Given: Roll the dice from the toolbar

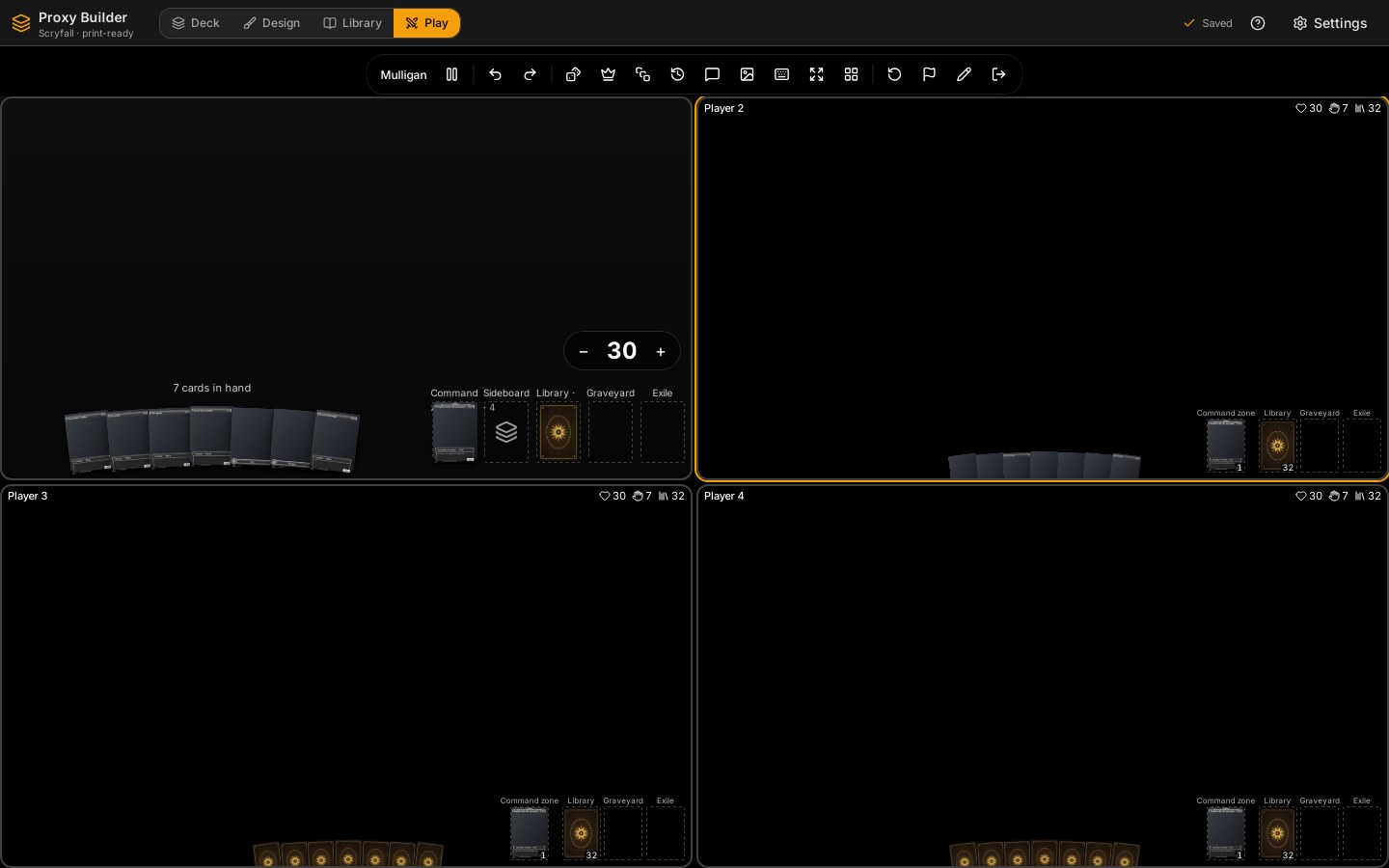Looking at the screenshot, I should (574, 74).
